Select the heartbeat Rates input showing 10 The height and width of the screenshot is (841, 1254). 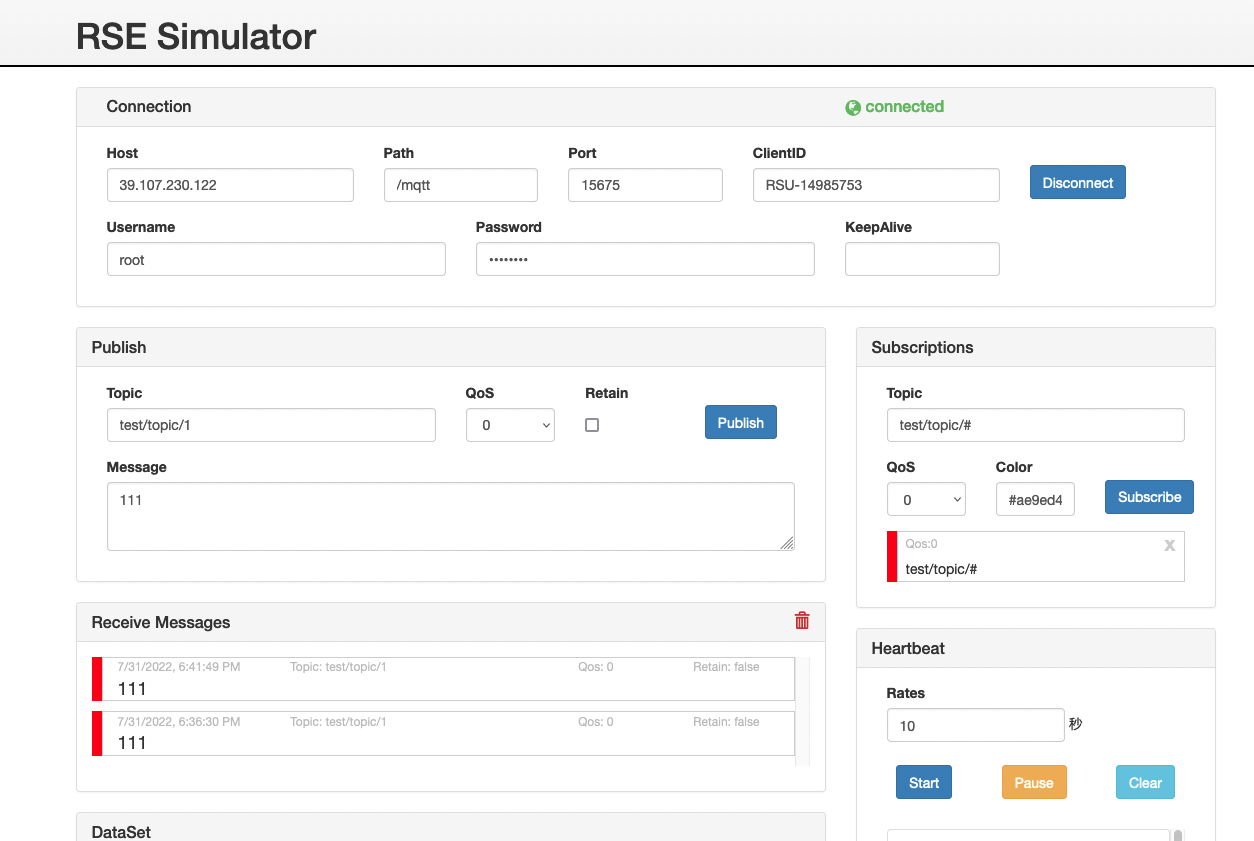(x=975, y=725)
